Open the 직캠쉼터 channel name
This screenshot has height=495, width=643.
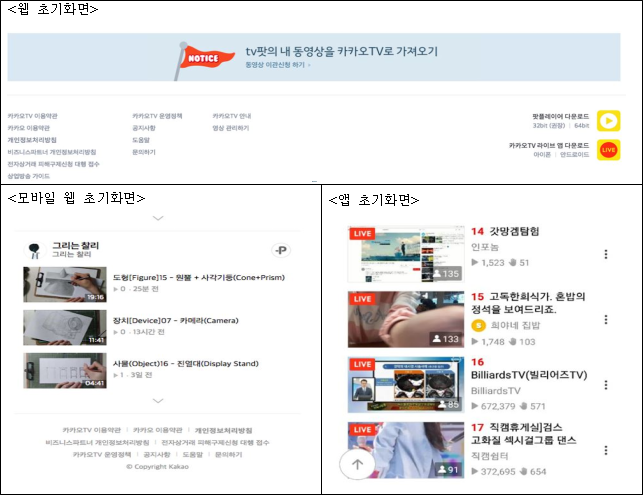tap(490, 456)
